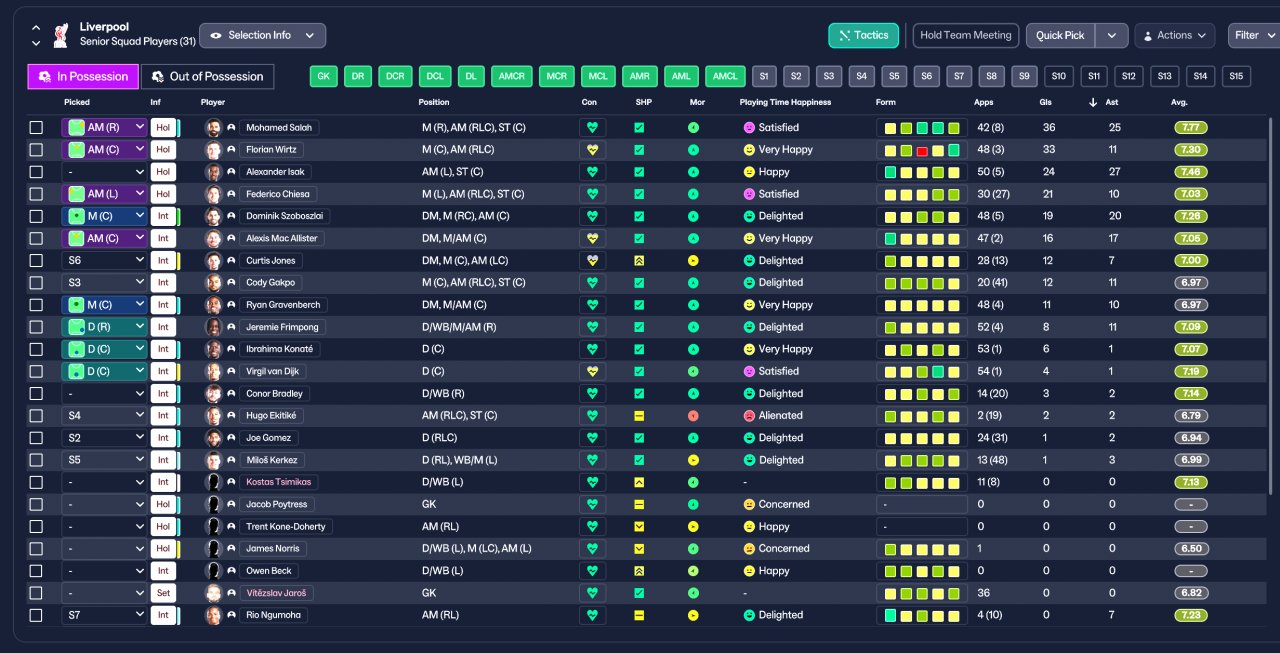This screenshot has width=1280, height=653.
Task: Click Hold Team Meeting button
Action: coord(966,36)
